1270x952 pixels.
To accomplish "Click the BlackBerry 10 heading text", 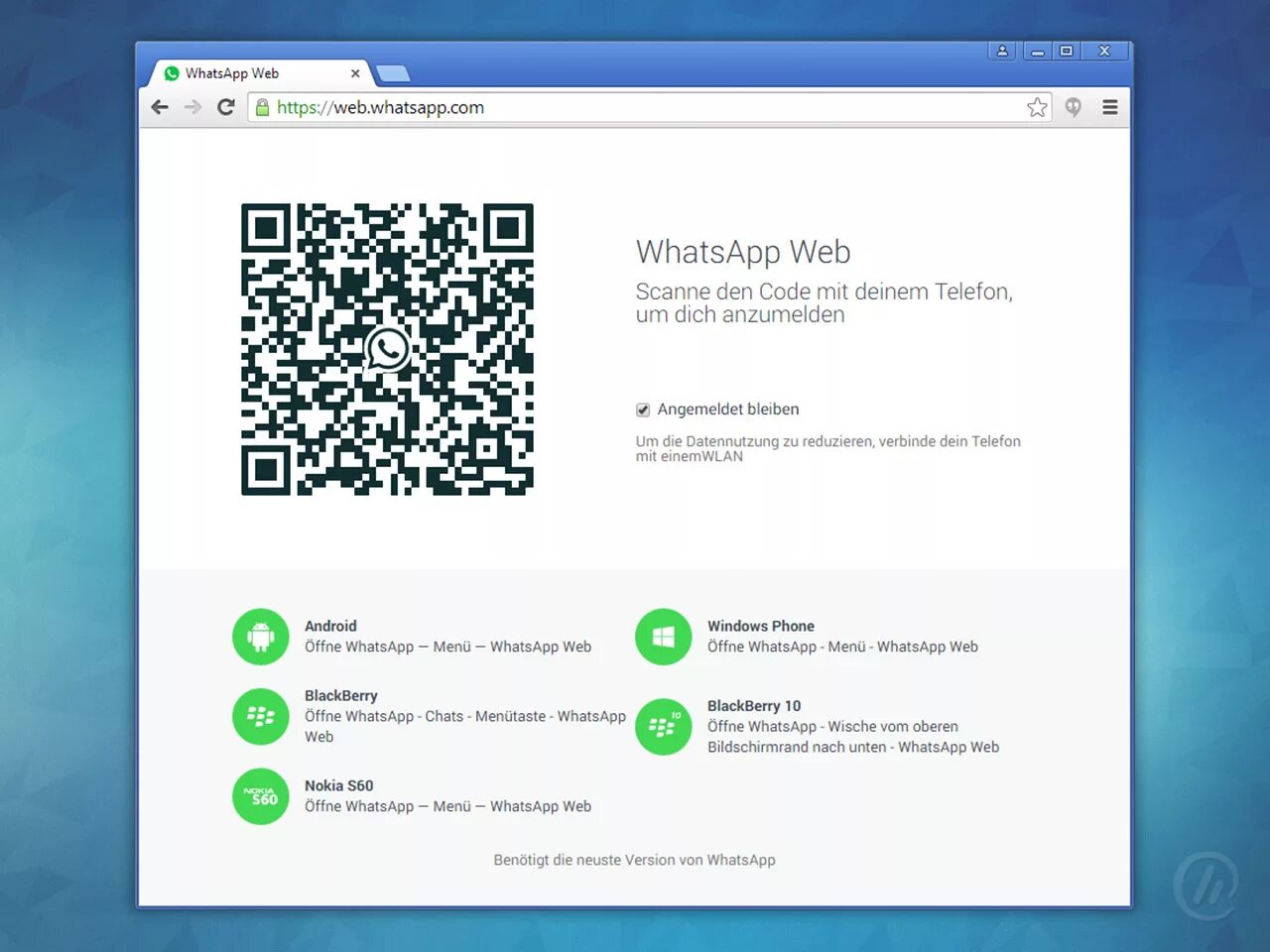I will [754, 706].
